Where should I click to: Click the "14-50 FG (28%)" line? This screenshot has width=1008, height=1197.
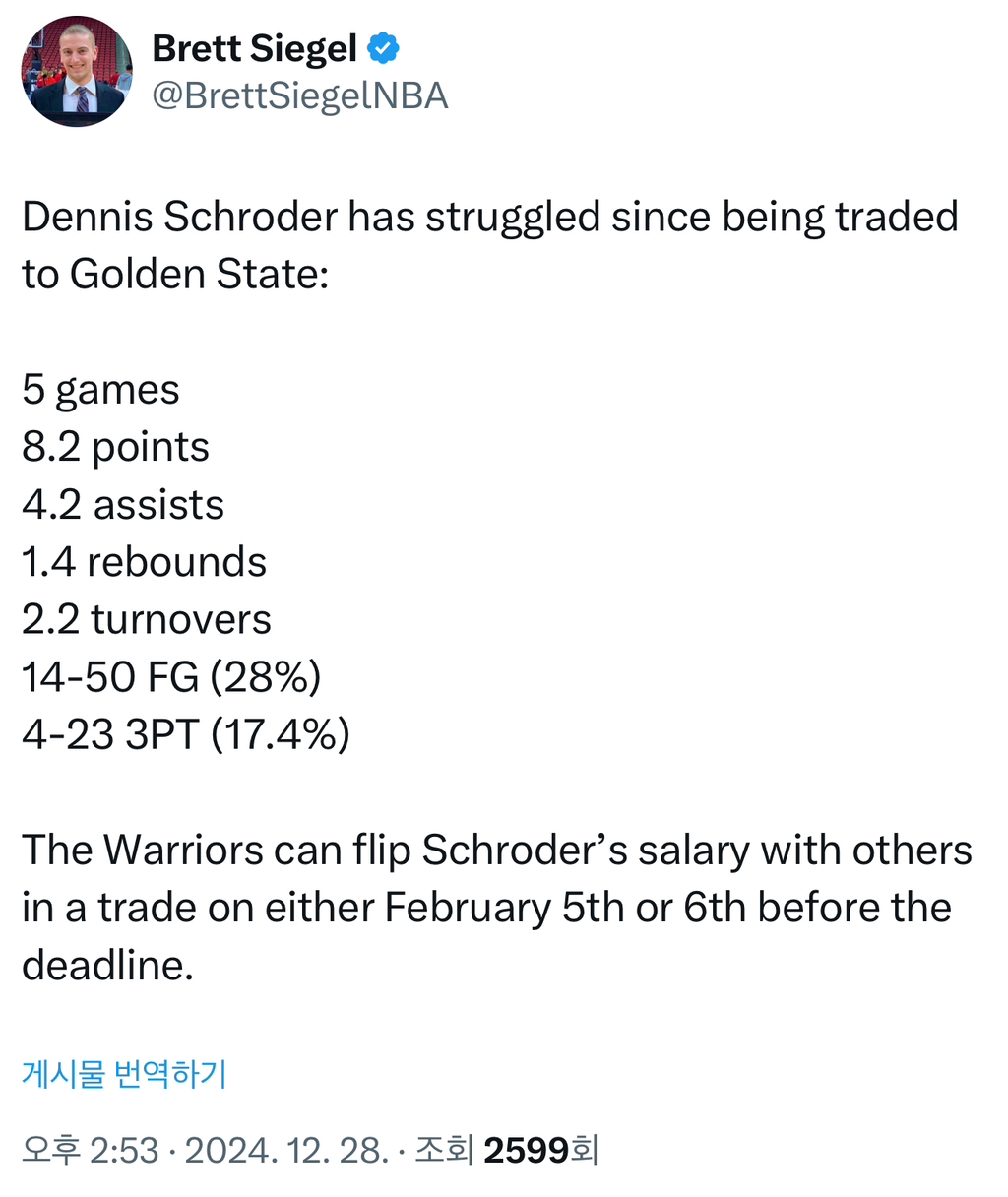(171, 677)
